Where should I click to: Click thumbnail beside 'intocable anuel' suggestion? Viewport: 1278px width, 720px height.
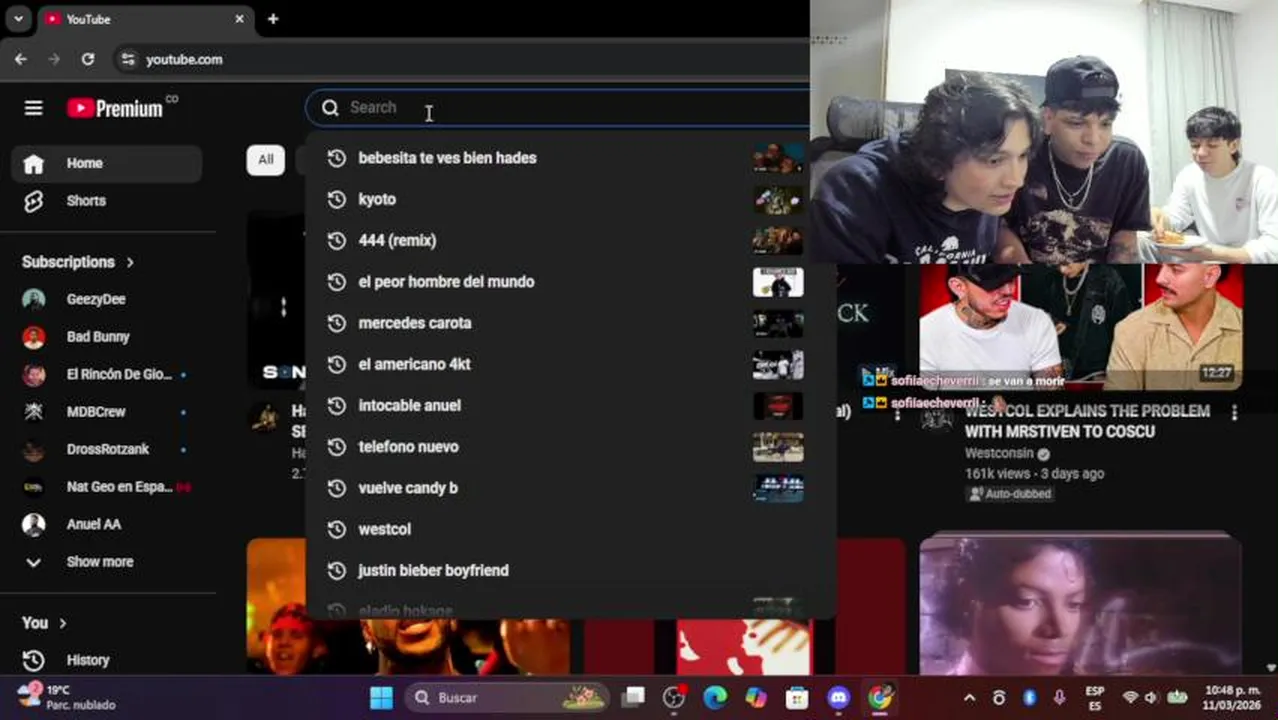(x=778, y=405)
